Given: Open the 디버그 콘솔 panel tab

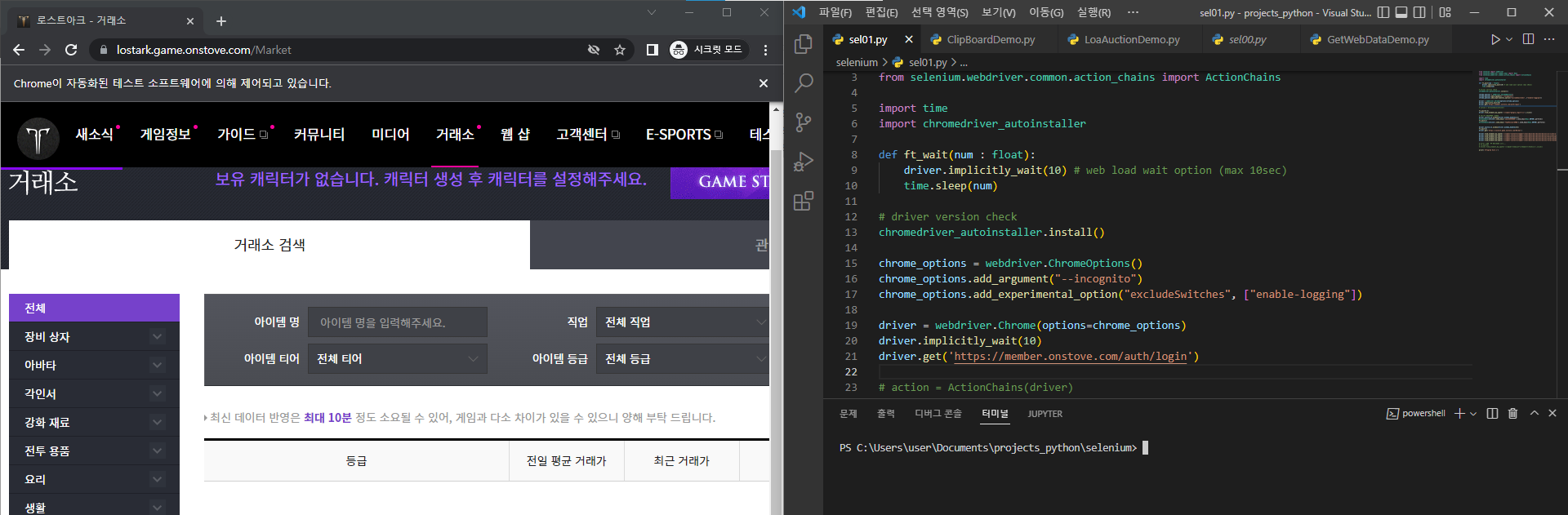Looking at the screenshot, I should click(938, 414).
